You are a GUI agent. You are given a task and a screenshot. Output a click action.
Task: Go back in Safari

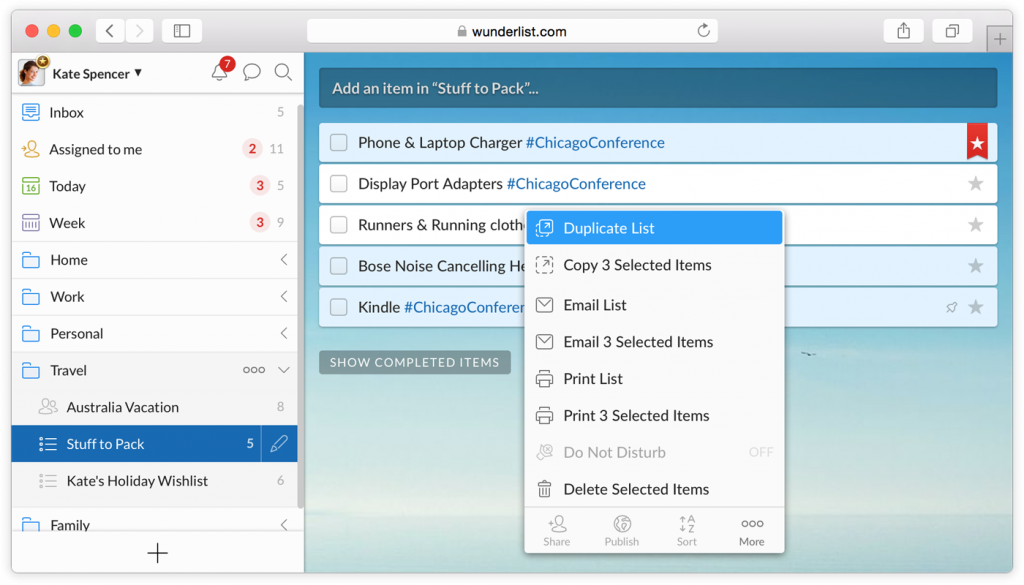(110, 31)
